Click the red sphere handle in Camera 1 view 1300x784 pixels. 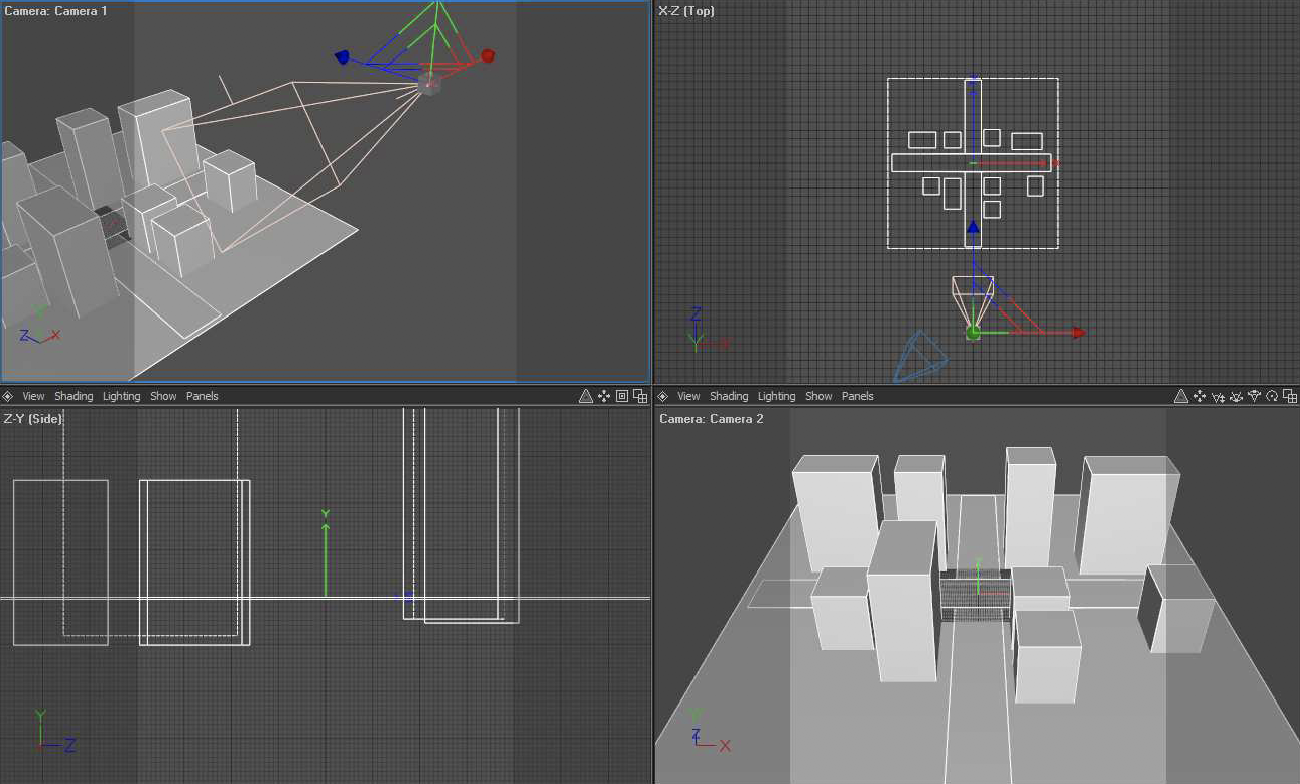point(488,56)
